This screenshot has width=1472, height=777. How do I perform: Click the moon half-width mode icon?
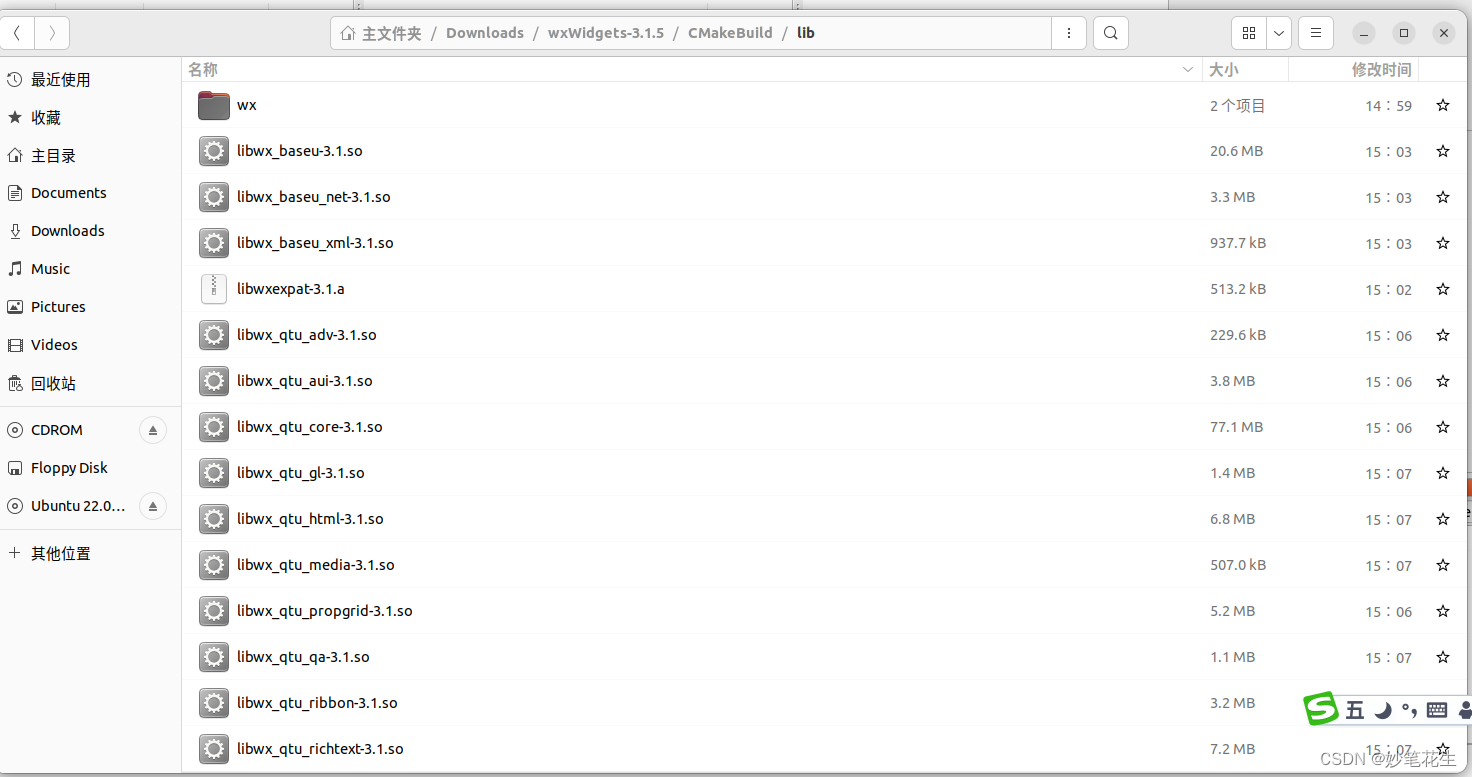point(1383,709)
